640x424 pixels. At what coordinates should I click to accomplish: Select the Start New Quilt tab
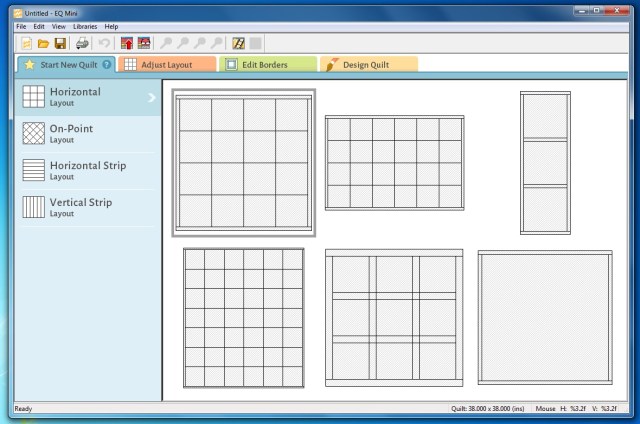67,64
